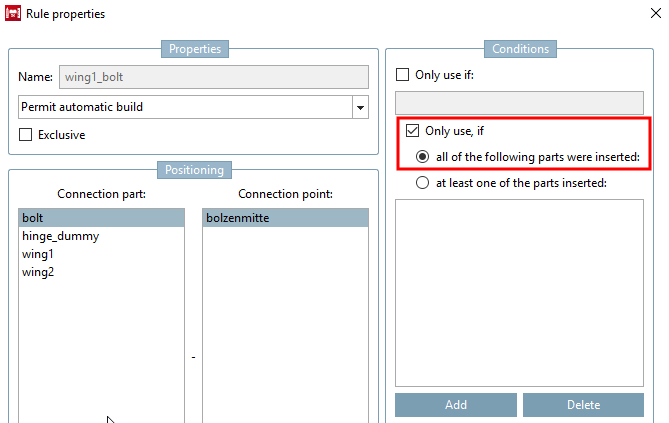The image size is (669, 423).
Task: Click the Add button
Action: (x=455, y=405)
